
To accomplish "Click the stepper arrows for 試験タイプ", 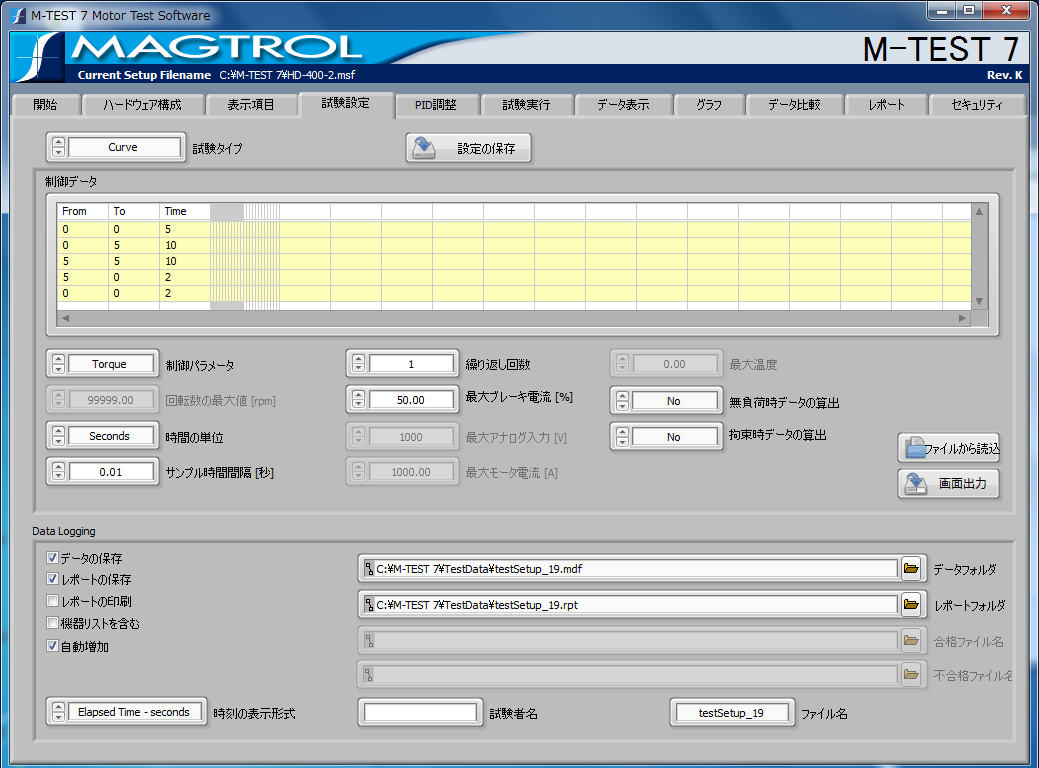I will [58, 147].
